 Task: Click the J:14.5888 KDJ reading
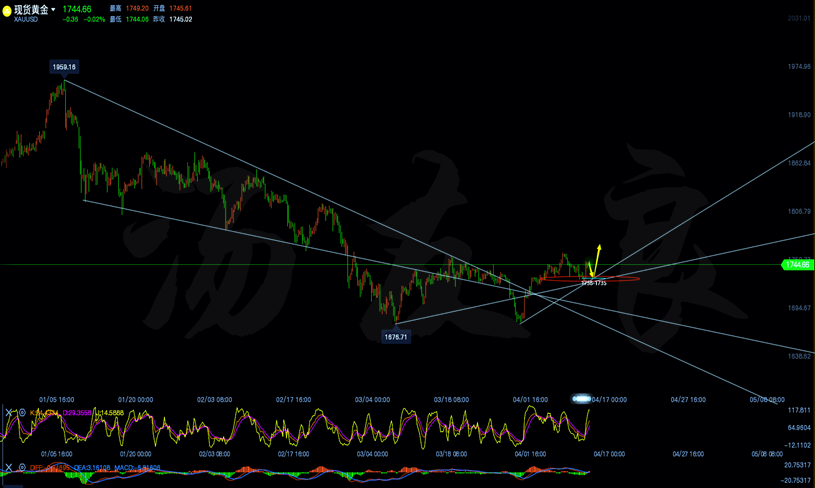(x=109, y=413)
